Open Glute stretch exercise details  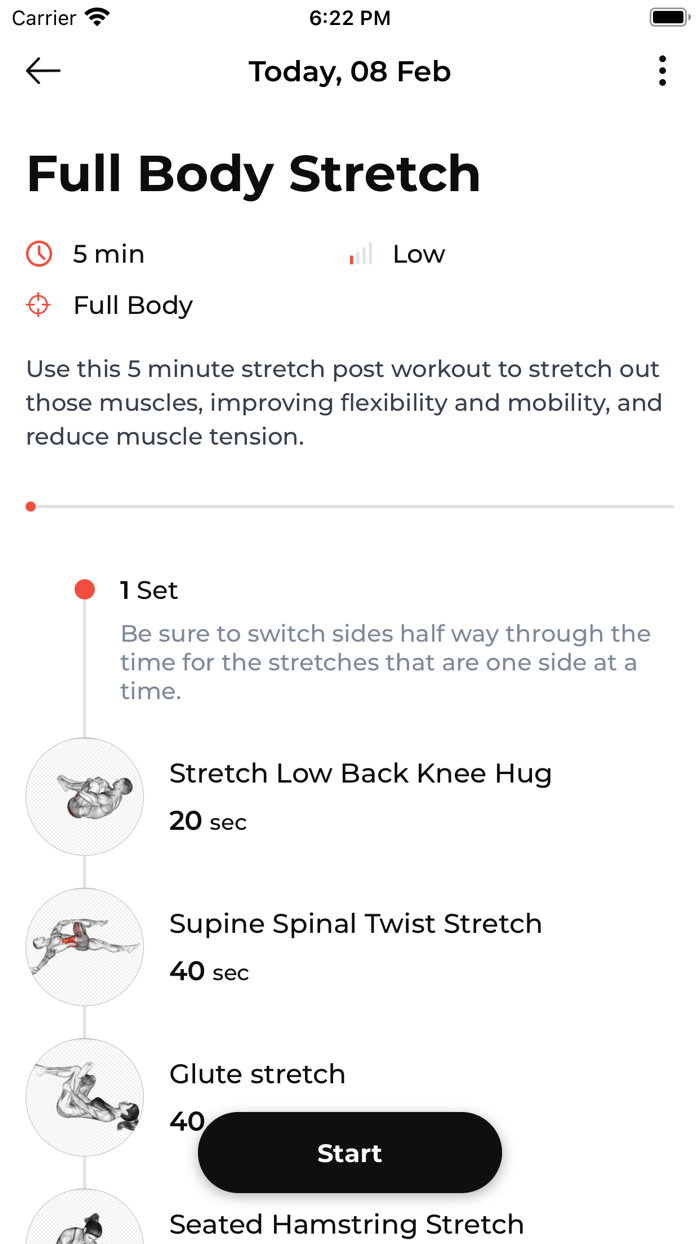[257, 1073]
